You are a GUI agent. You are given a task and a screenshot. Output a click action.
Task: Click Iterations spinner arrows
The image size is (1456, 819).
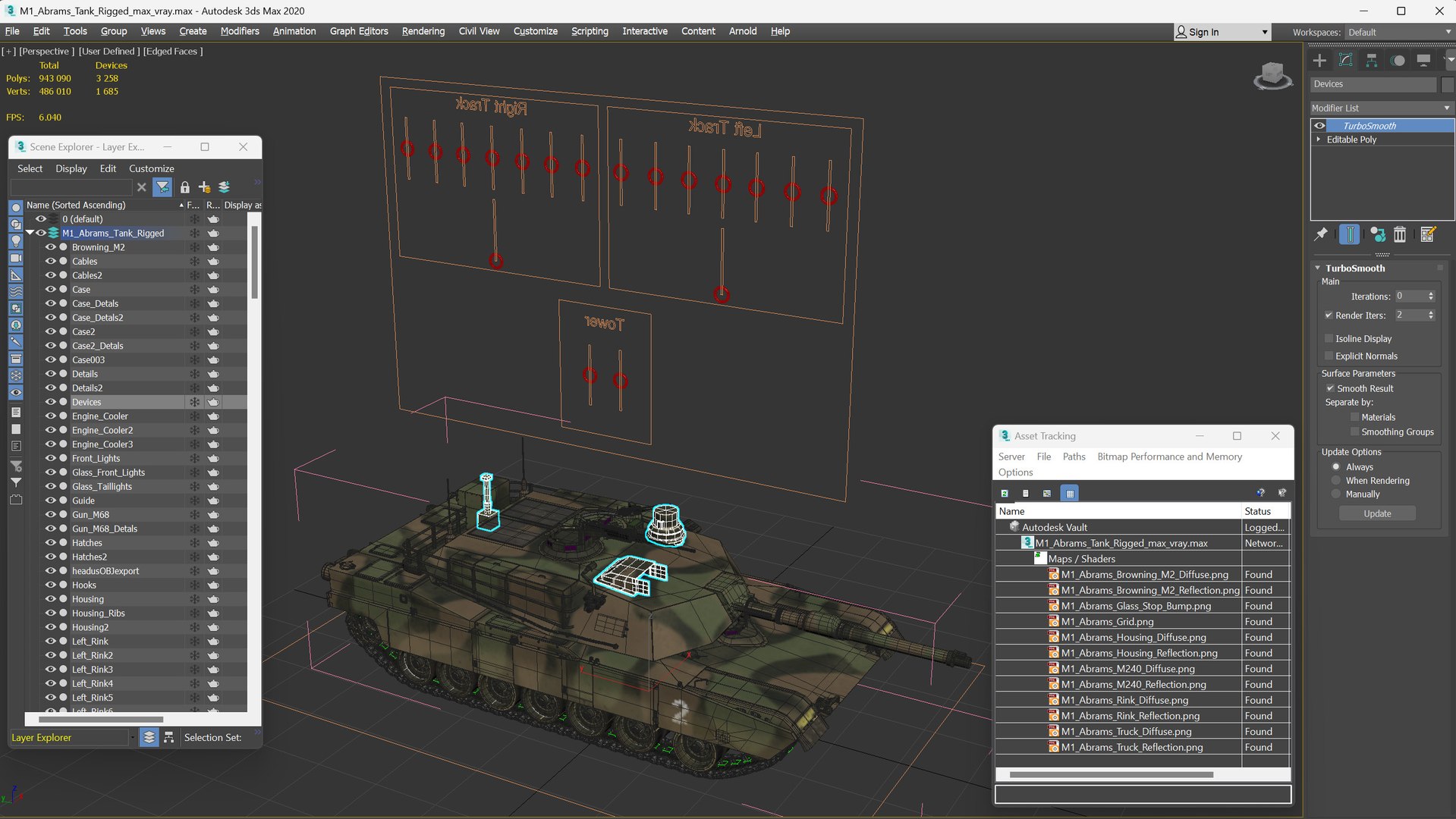[x=1431, y=297]
